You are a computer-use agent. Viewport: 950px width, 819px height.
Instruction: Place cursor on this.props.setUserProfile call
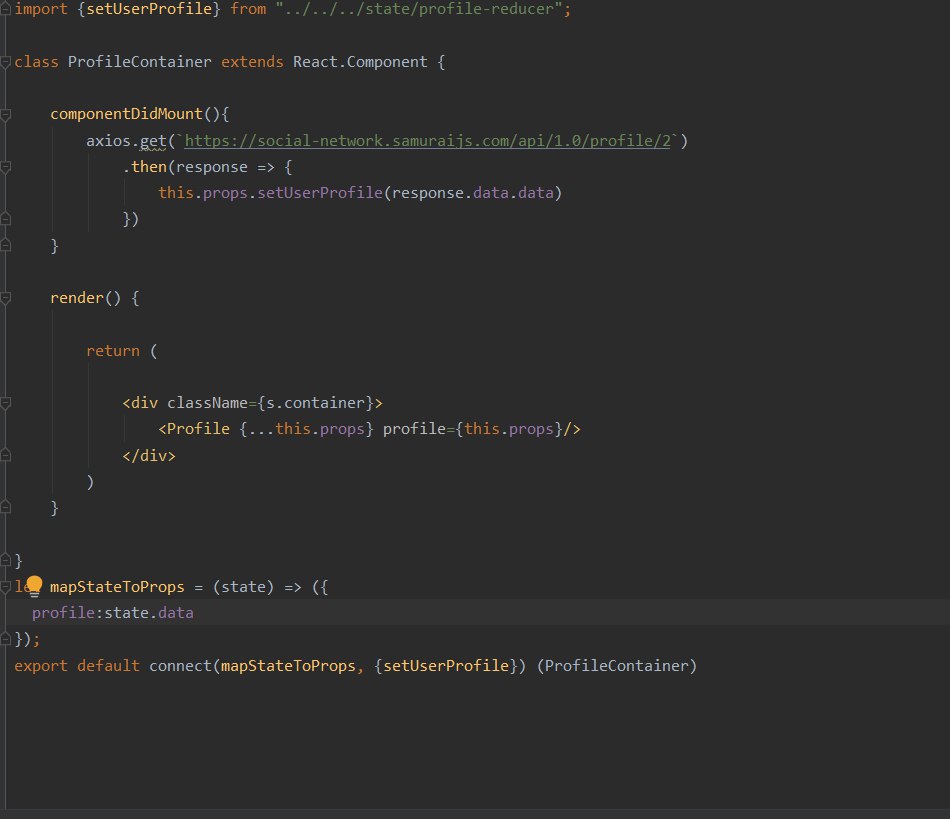[270, 193]
